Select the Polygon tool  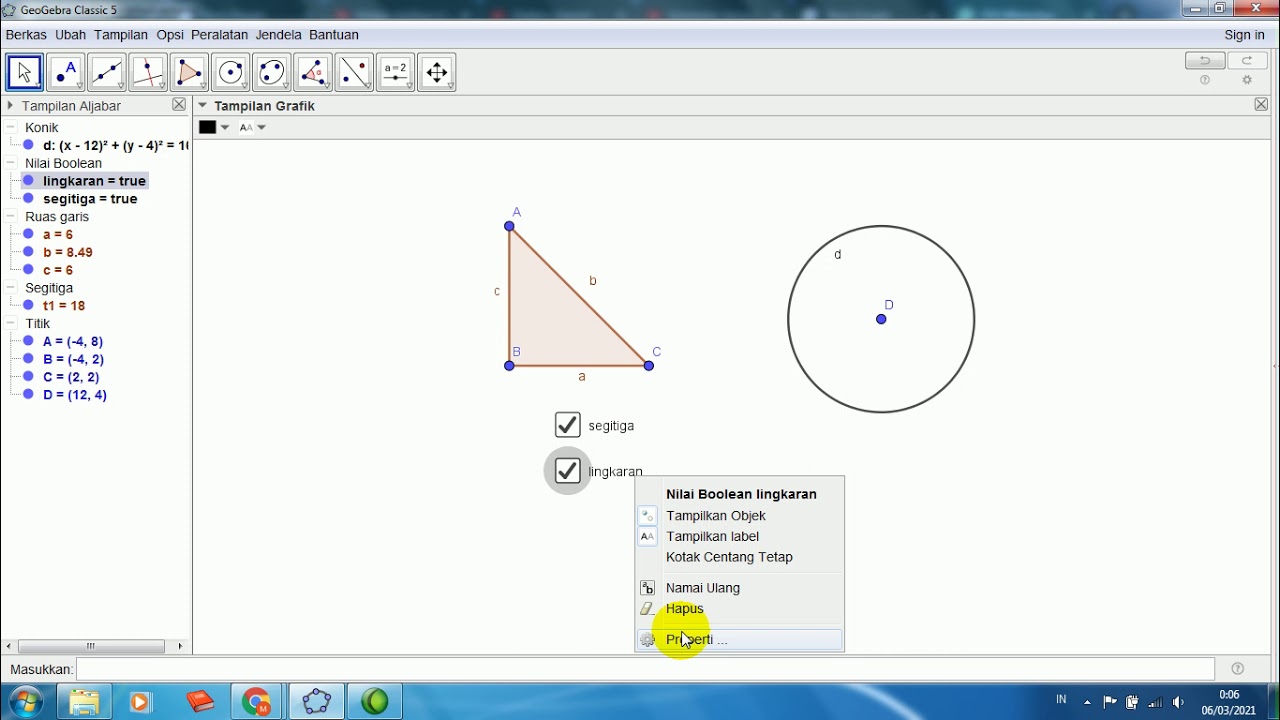[x=190, y=72]
